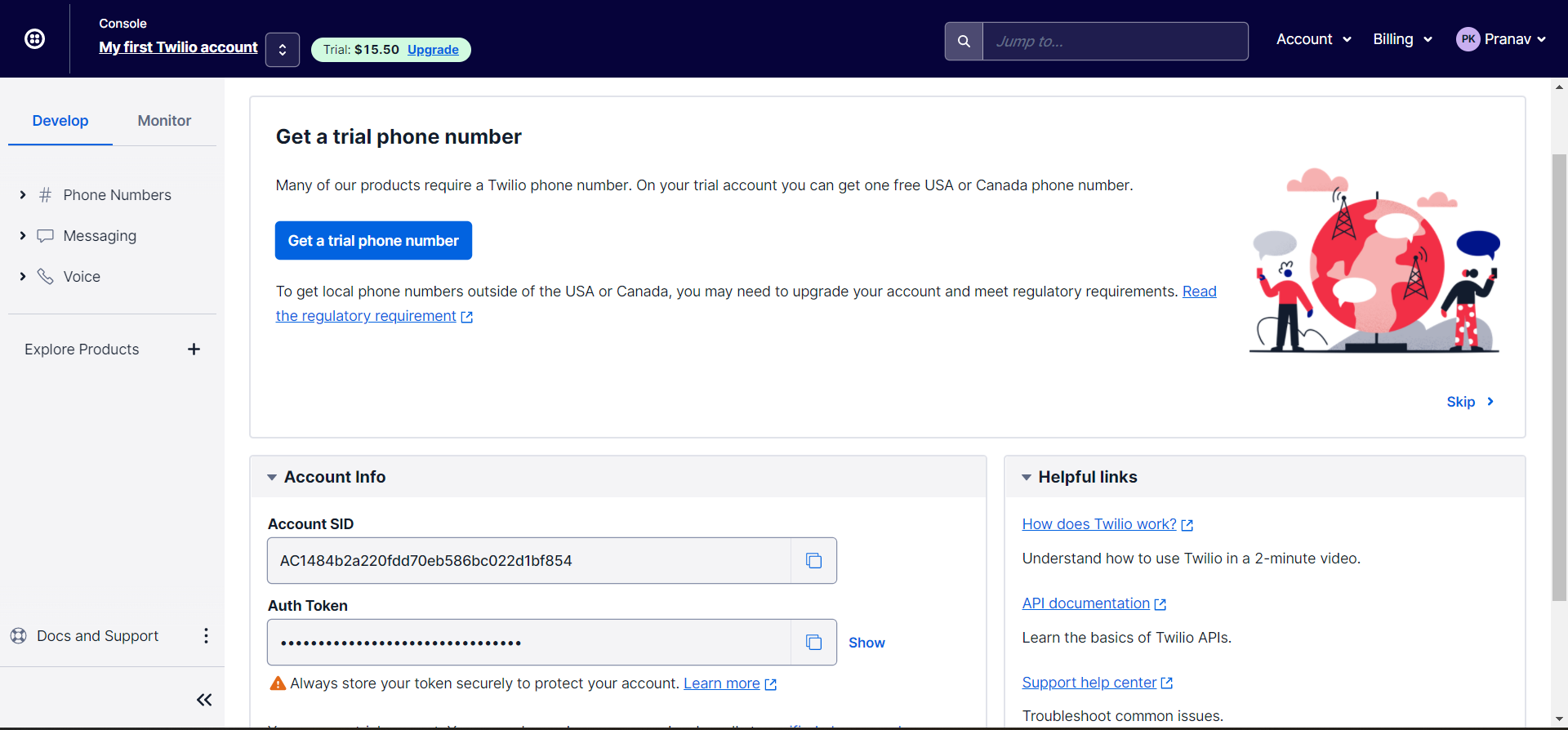The height and width of the screenshot is (730, 1568).
Task: Click the scrollbar up arrow
Action: point(1559,86)
